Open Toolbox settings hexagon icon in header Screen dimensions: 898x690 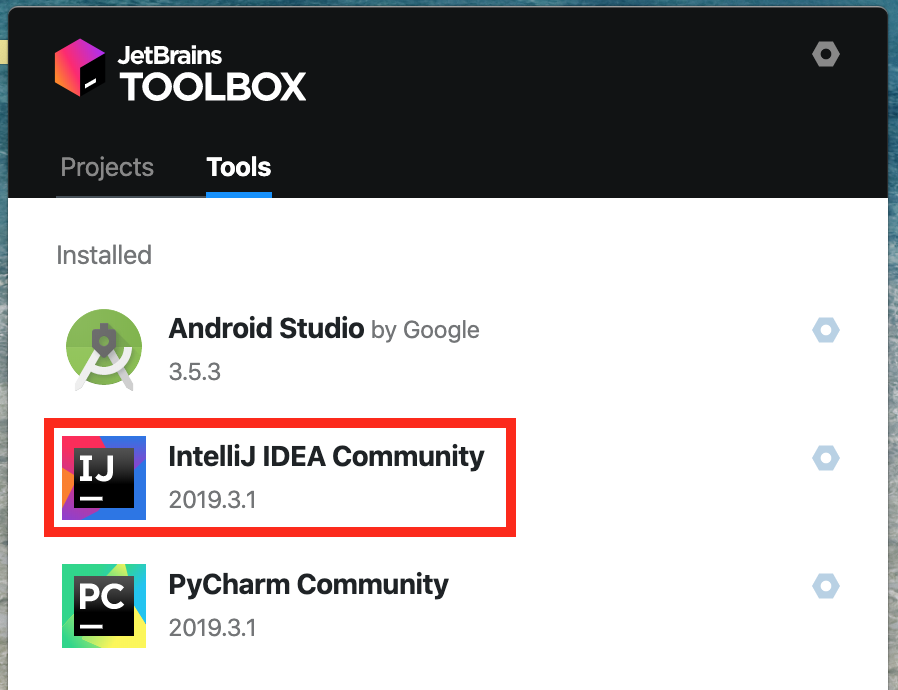(x=825, y=54)
